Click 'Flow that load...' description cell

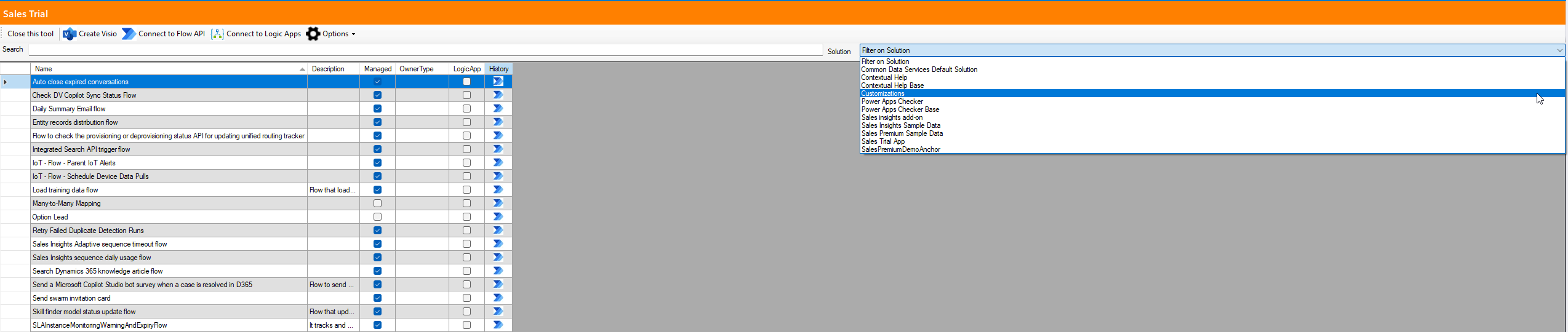(334, 190)
